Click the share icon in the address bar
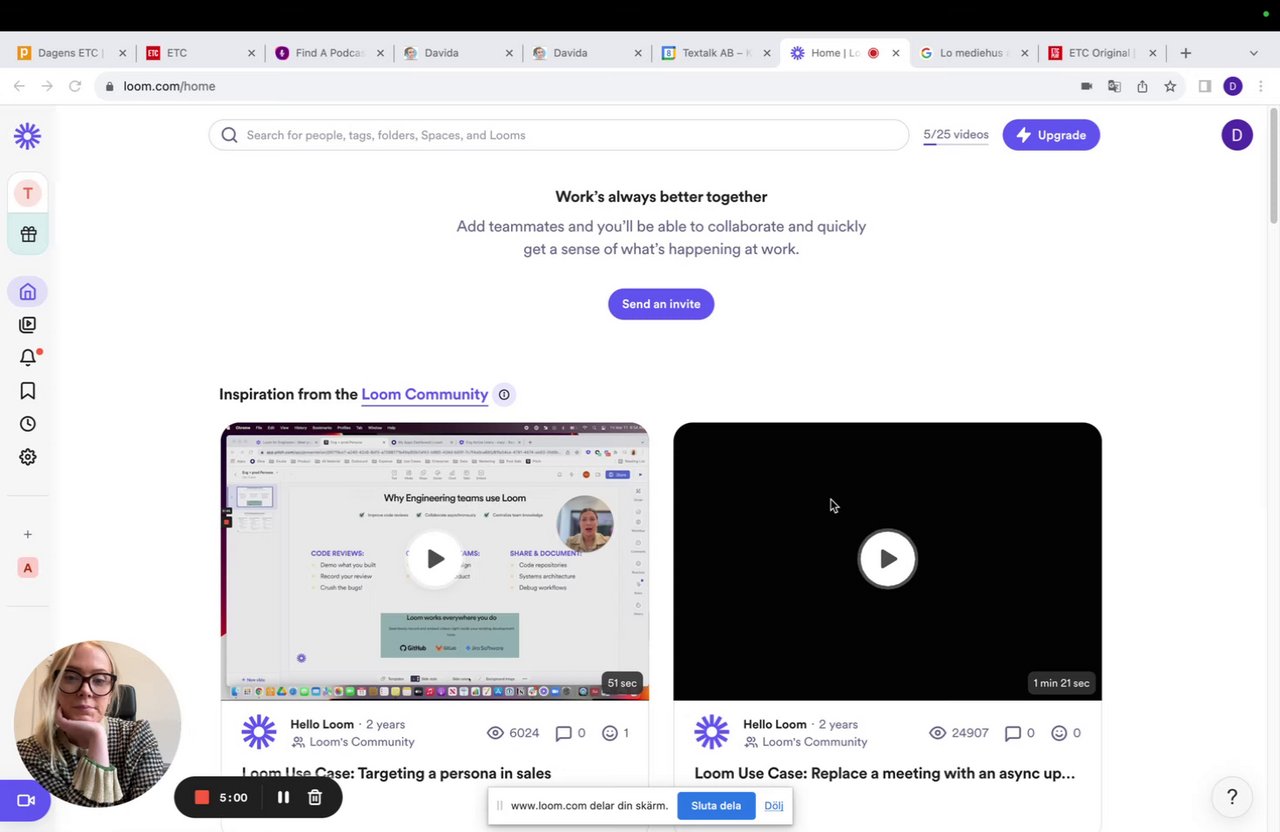The height and width of the screenshot is (832, 1280). coord(1142,87)
